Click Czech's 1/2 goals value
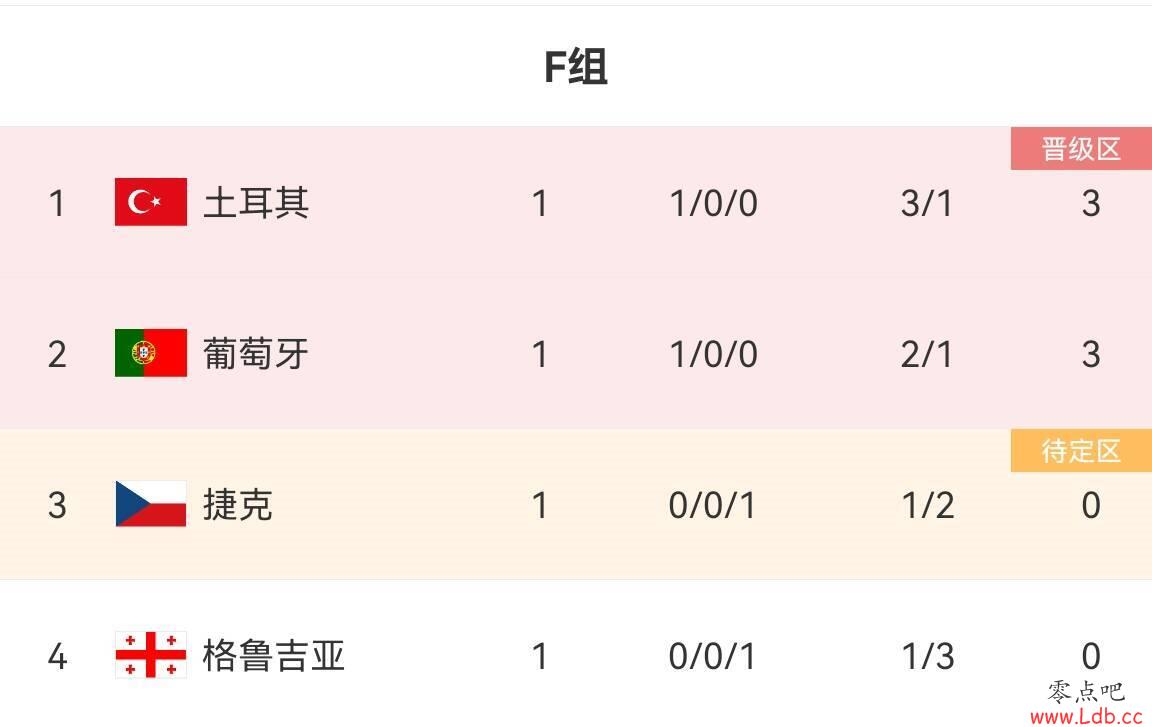This screenshot has height=727, width=1152. point(928,506)
